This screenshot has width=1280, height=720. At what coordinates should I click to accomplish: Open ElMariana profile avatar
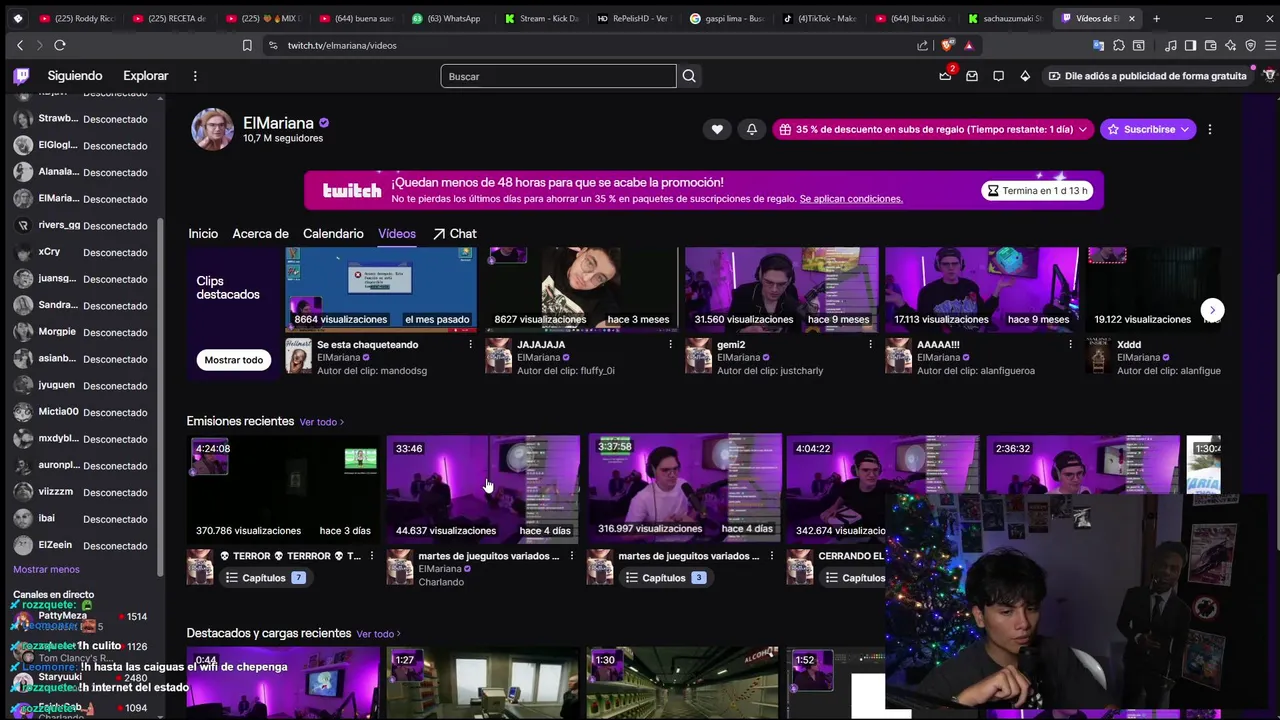click(x=212, y=129)
